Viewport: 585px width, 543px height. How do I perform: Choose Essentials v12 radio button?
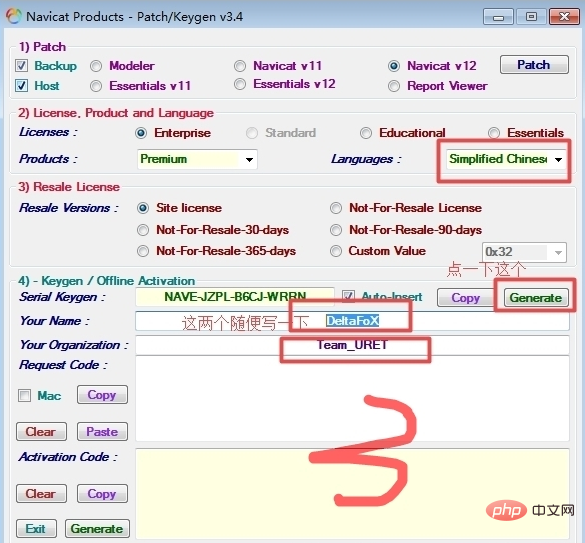coord(240,84)
